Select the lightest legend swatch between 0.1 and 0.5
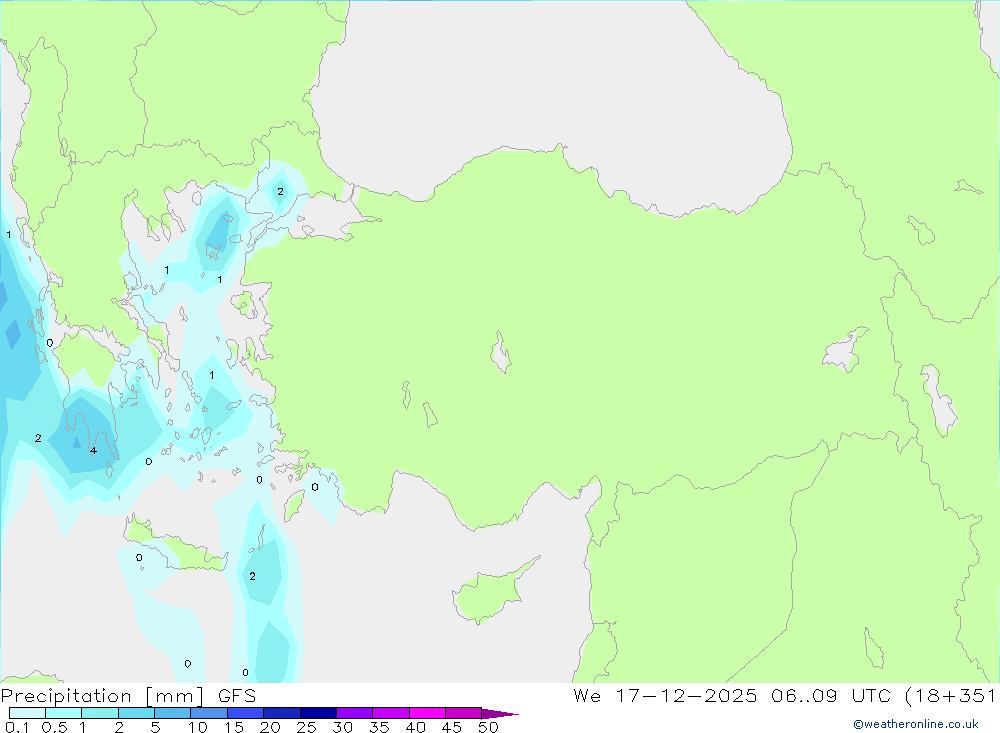This screenshot has height=733, width=1000. coord(27,713)
